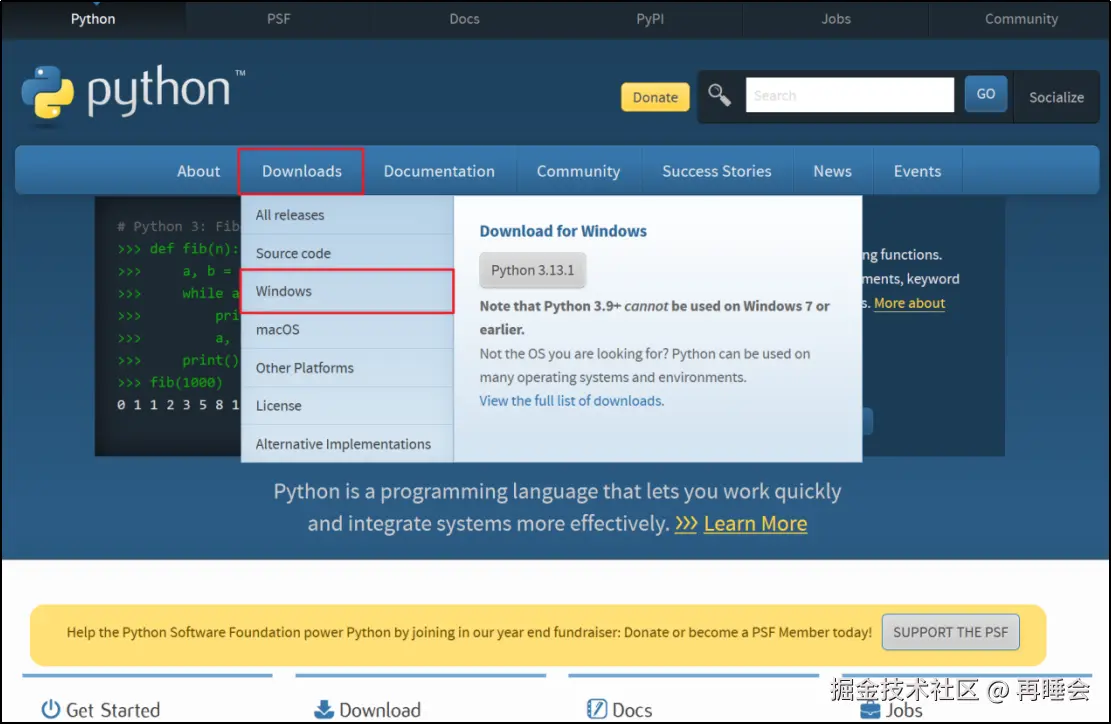The width and height of the screenshot is (1112, 725).
Task: Click the Get Started section heading
Action: tap(113, 709)
